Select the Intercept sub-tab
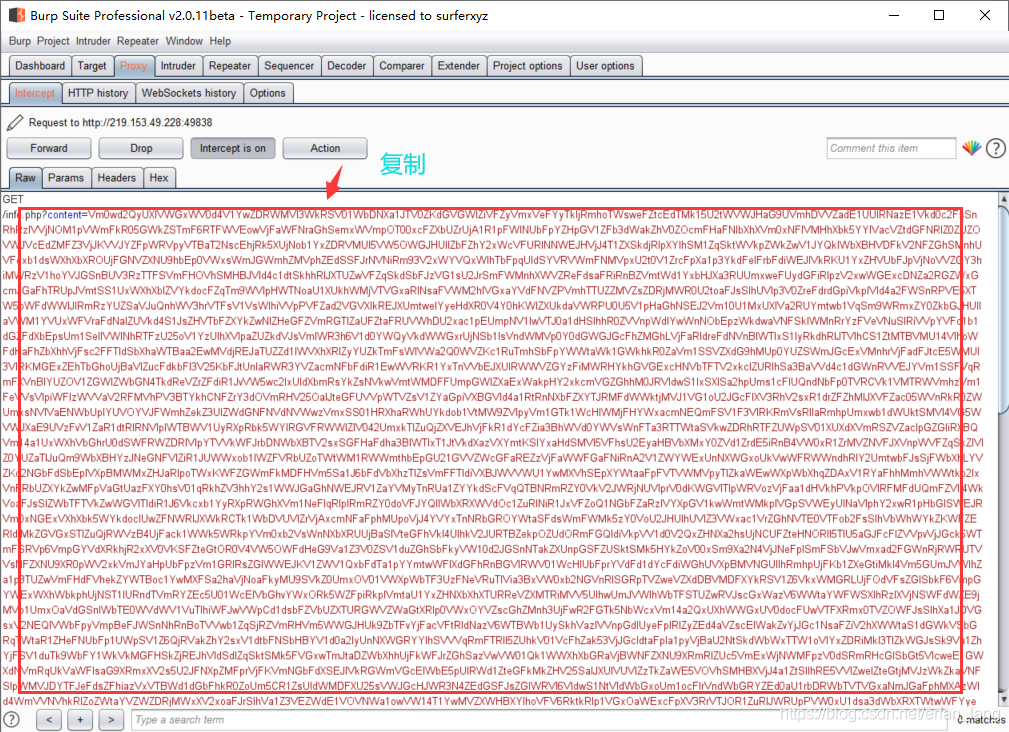1009x732 pixels. [x=35, y=93]
